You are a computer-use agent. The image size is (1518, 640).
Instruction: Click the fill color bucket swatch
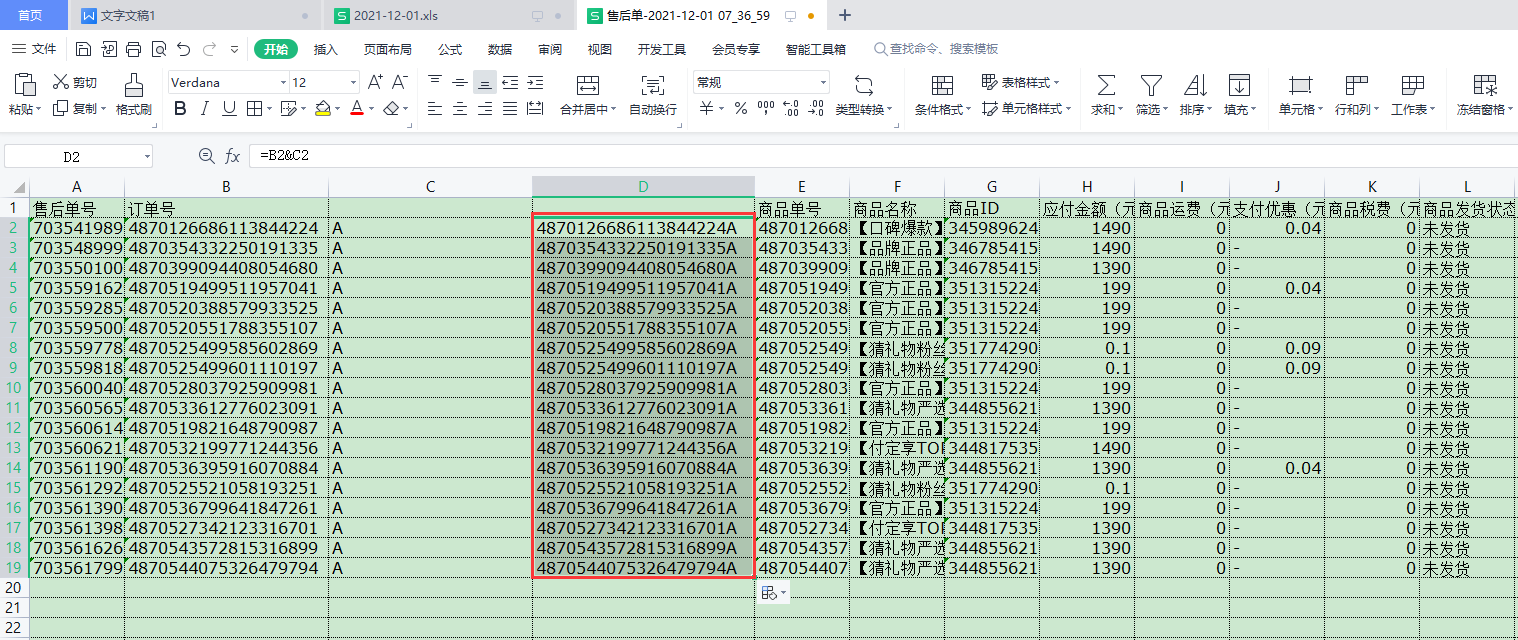click(x=322, y=108)
